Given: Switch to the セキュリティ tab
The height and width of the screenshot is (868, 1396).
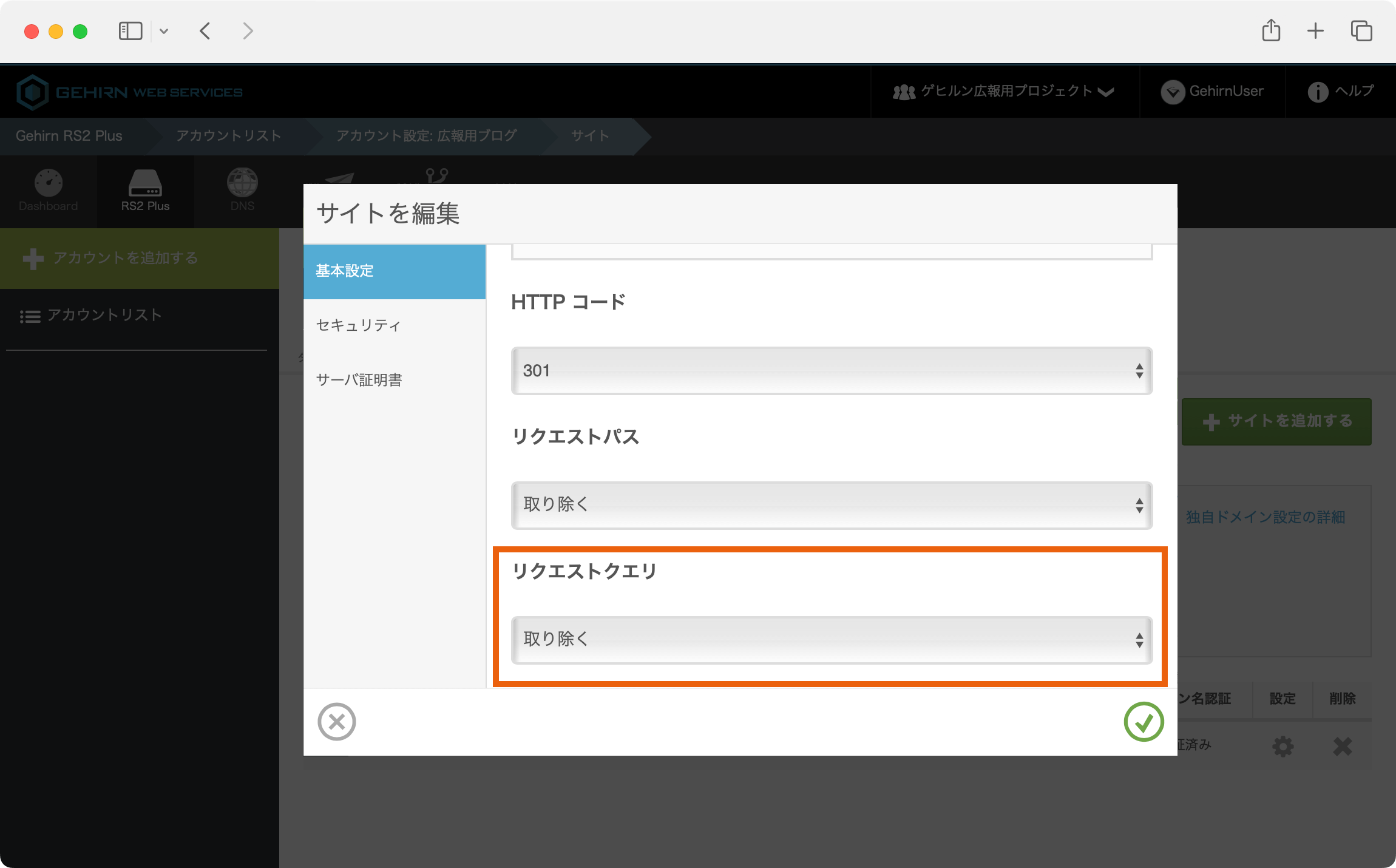Looking at the screenshot, I should 357,325.
